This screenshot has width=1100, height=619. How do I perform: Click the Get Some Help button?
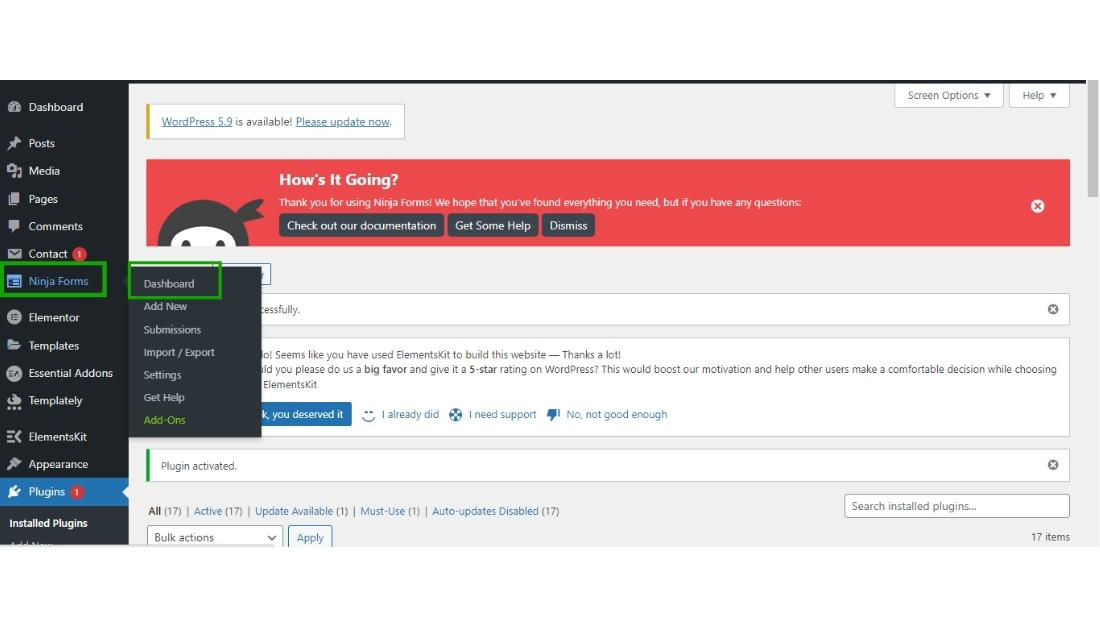coord(492,225)
